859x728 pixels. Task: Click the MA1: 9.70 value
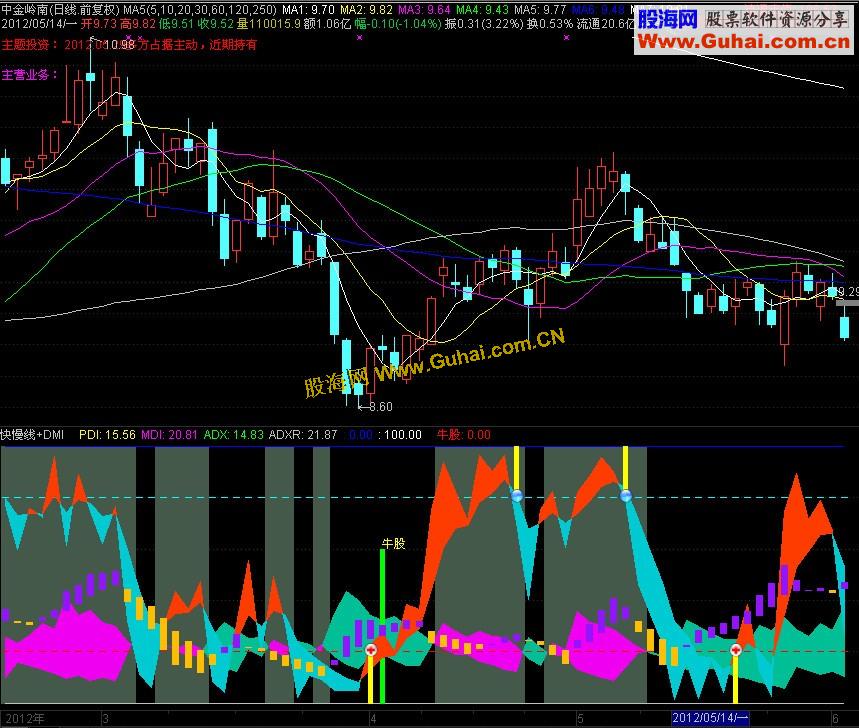[x=308, y=9]
